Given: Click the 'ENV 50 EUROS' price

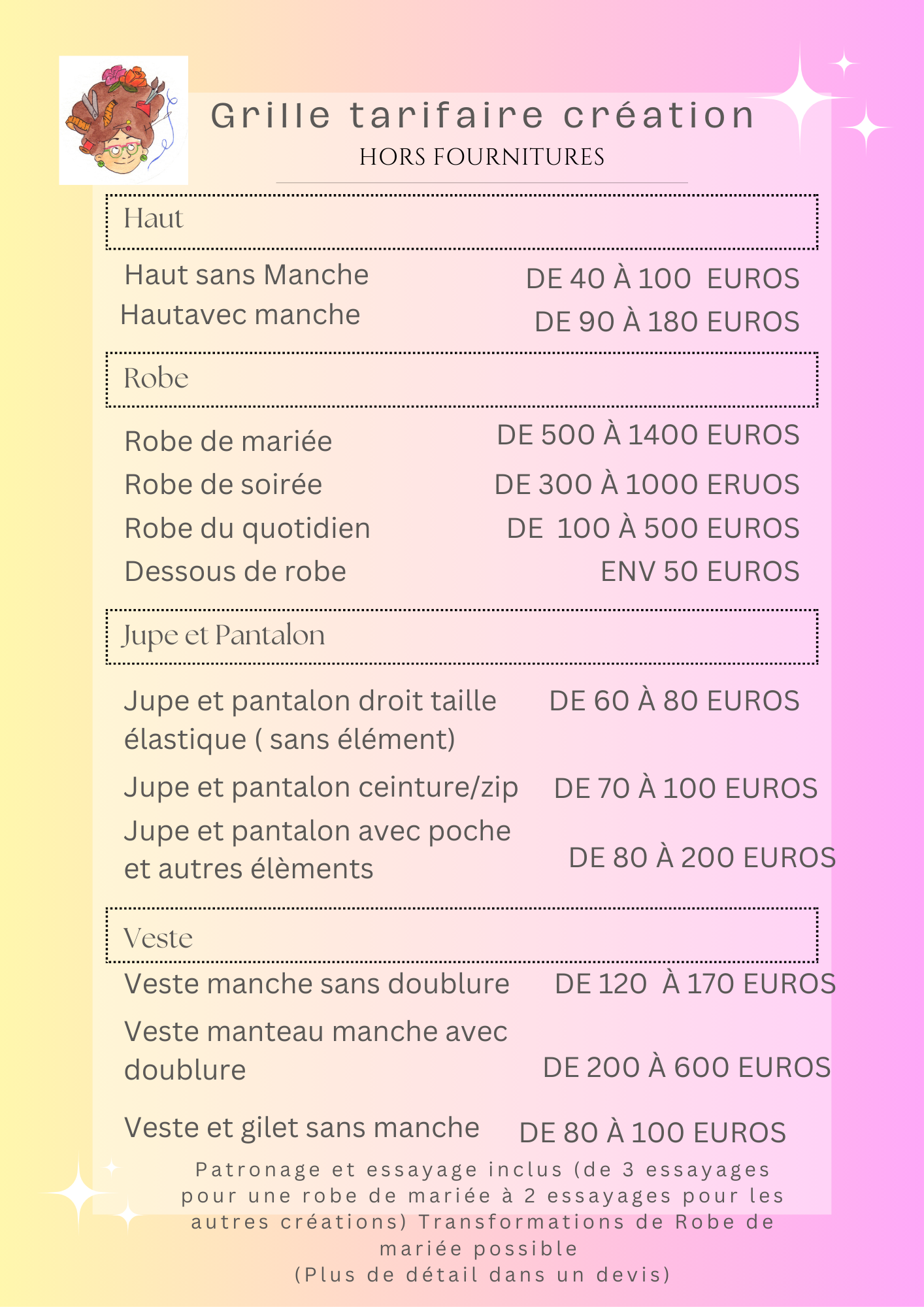Looking at the screenshot, I should point(699,572).
